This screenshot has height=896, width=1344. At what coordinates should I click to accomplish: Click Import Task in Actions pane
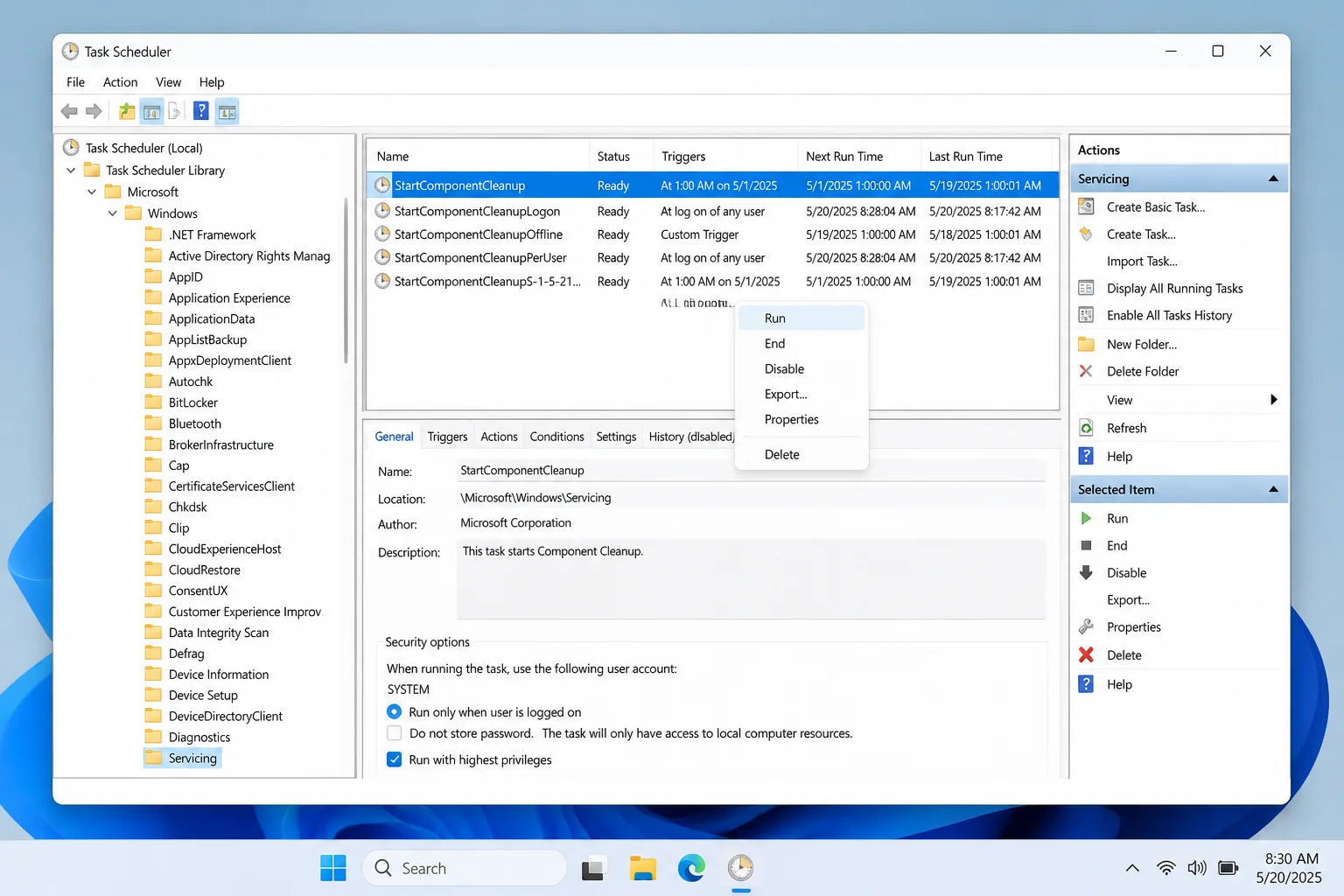coord(1142,261)
